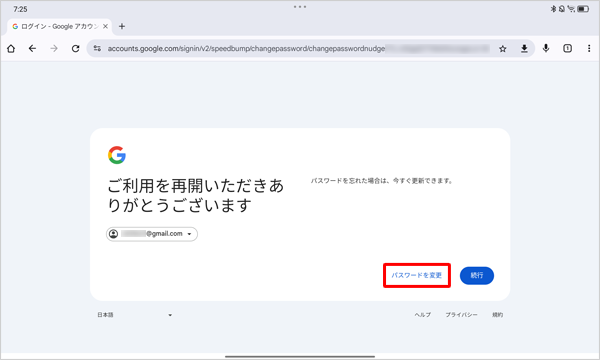The height and width of the screenshot is (360, 600).
Task: Click パスワードを変更 button
Action: [x=417, y=275]
